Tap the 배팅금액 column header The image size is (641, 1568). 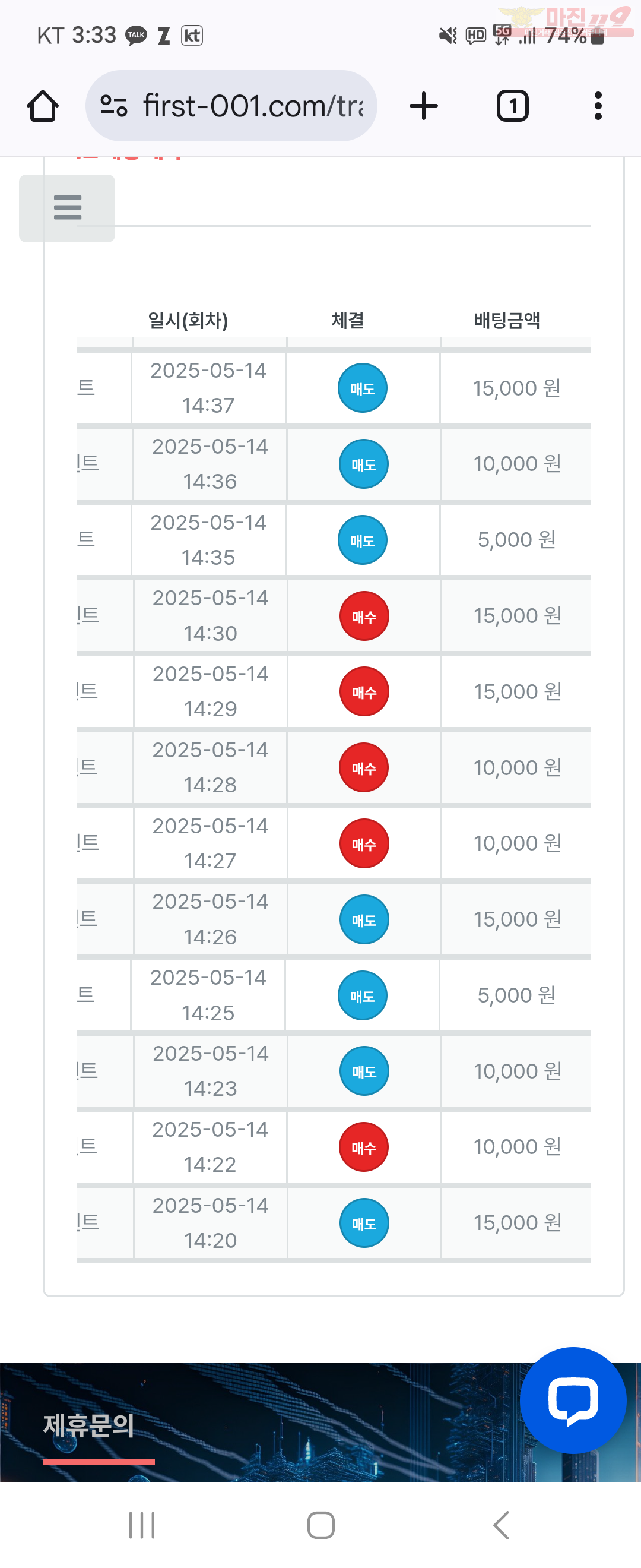(507, 320)
